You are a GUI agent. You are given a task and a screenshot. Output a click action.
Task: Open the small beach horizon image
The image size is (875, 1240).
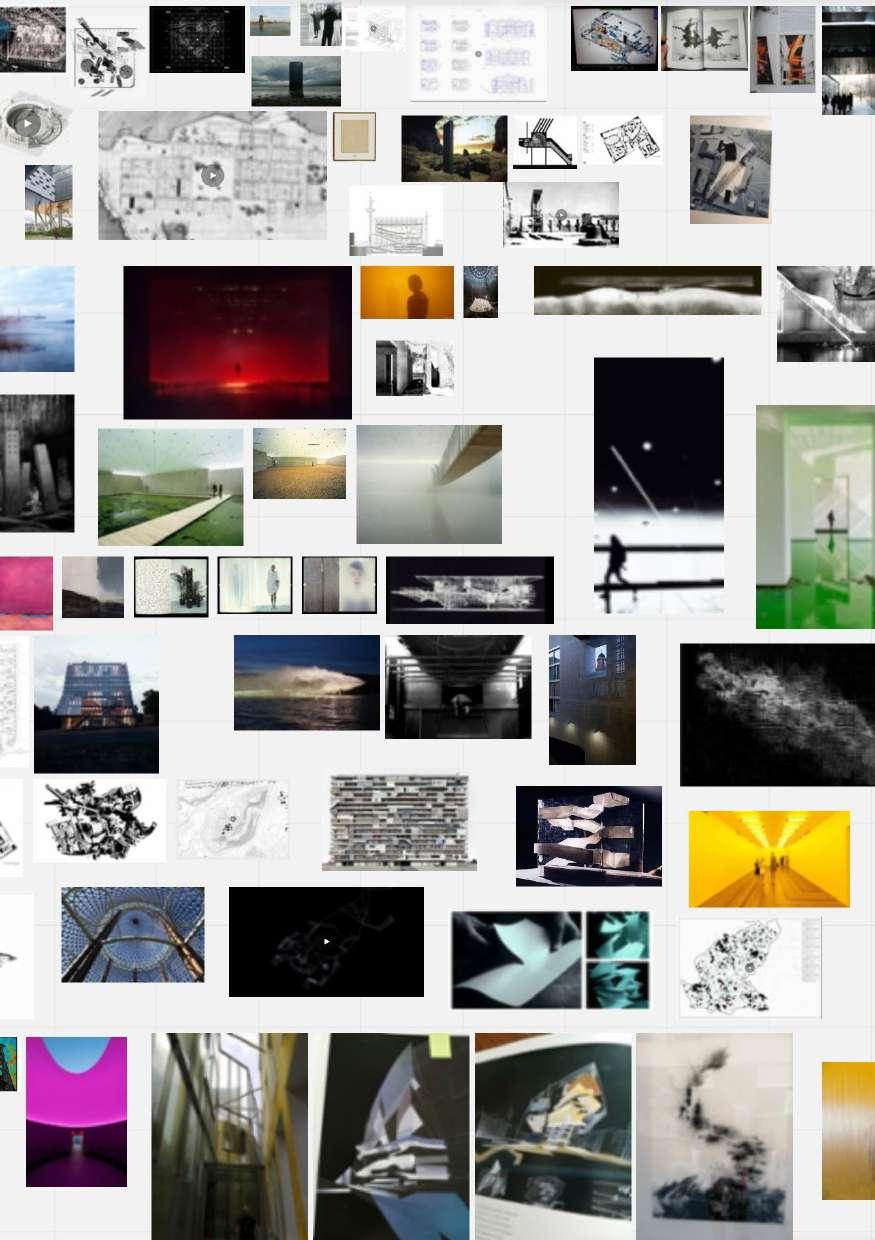270,21
